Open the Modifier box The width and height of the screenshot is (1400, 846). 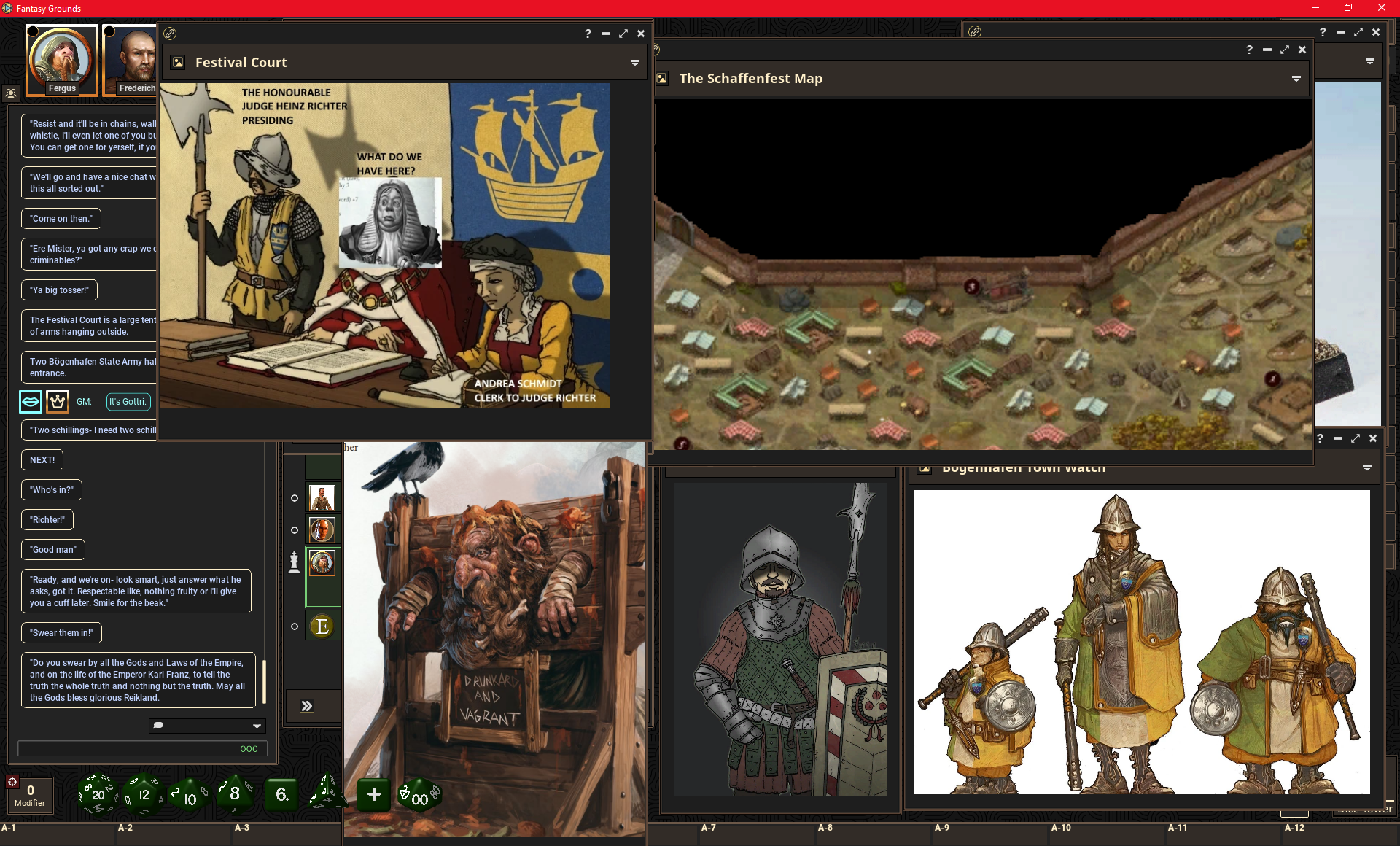tap(30, 795)
